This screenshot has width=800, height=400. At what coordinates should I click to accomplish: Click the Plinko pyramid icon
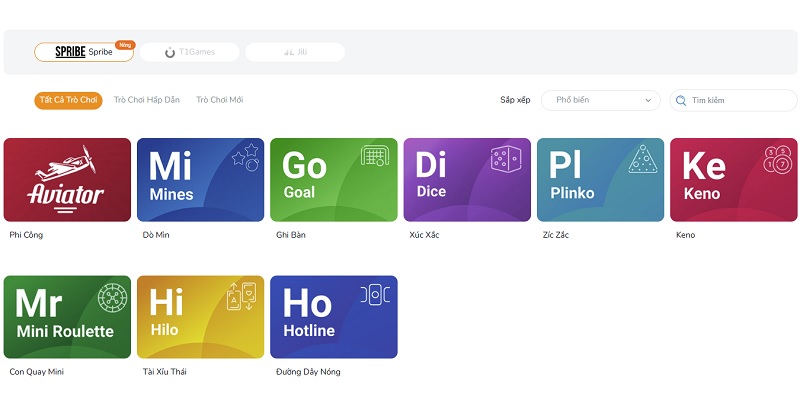click(x=643, y=159)
